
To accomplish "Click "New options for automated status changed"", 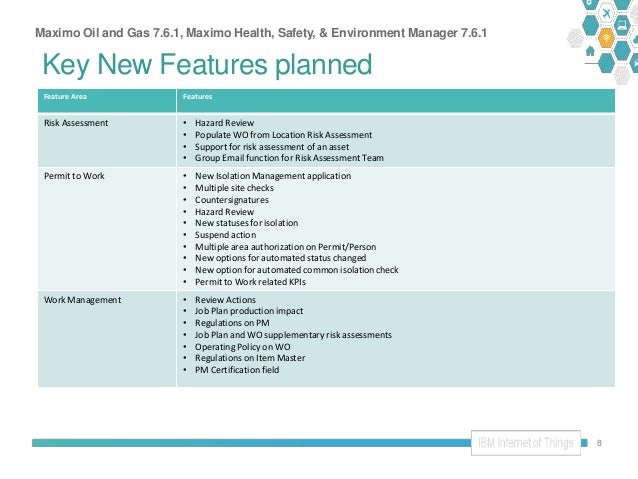I will click(x=280, y=258).
